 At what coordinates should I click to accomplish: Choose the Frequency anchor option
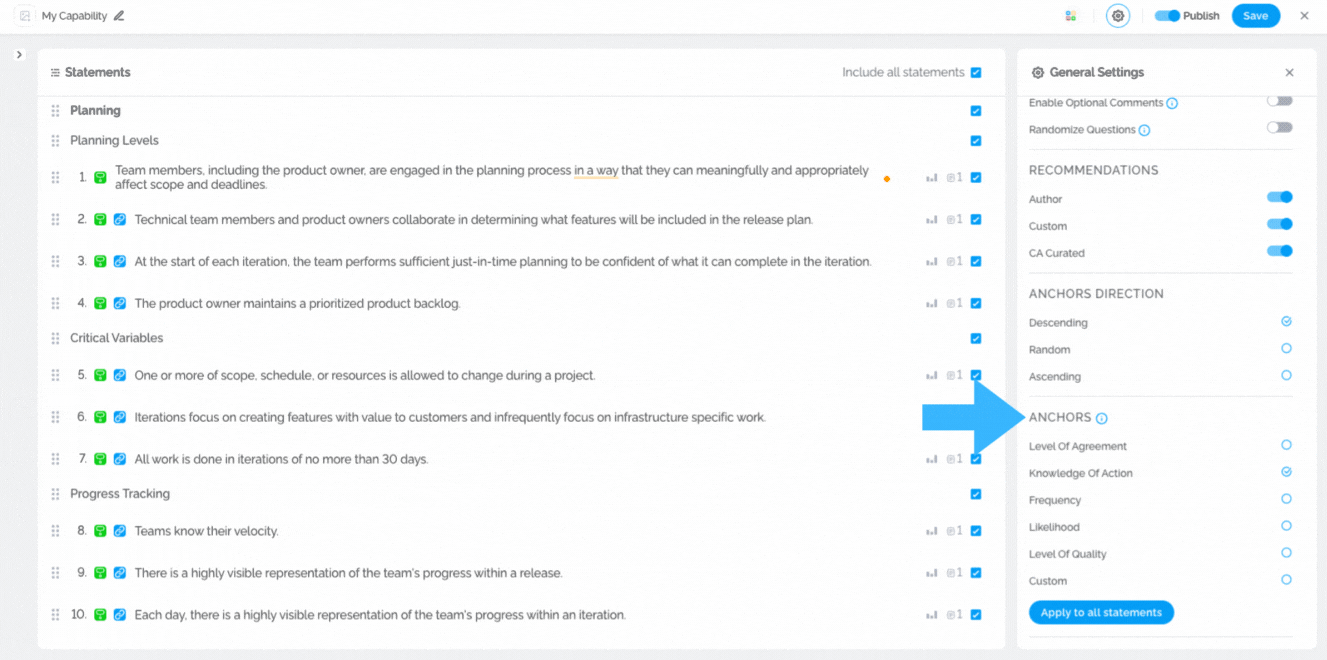pyautogui.click(x=1286, y=499)
